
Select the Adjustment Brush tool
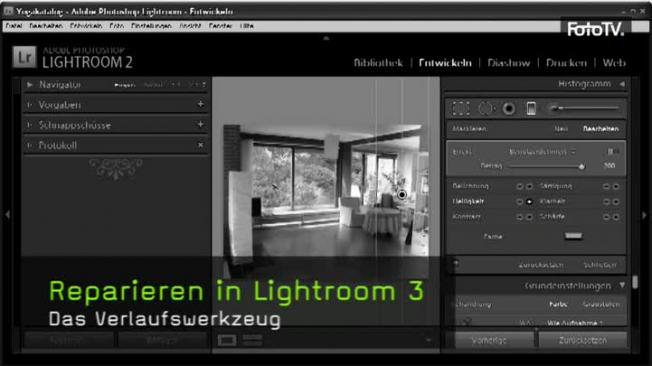click(585, 108)
